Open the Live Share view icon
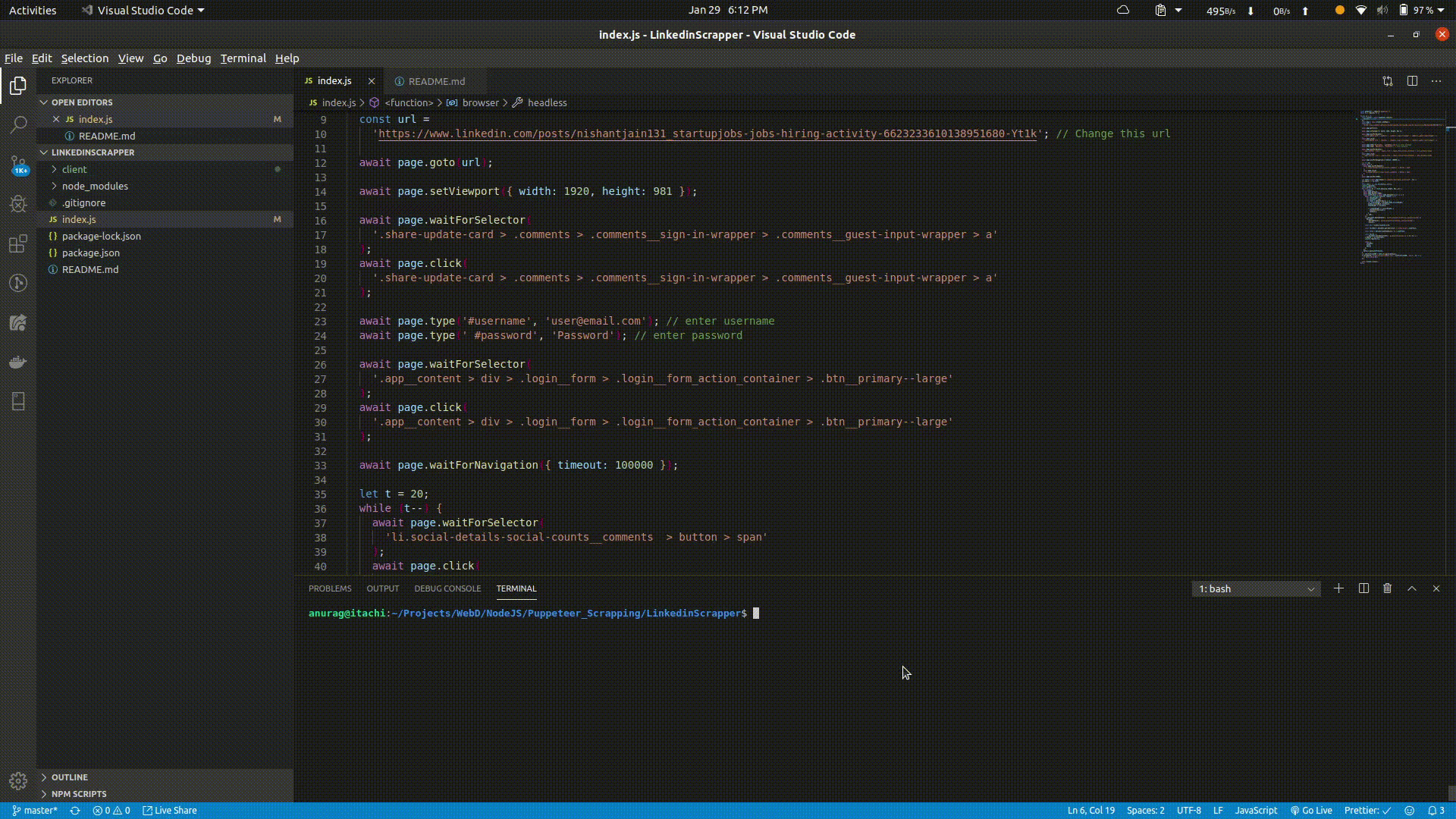This screenshot has height=819, width=1456. coord(18,322)
